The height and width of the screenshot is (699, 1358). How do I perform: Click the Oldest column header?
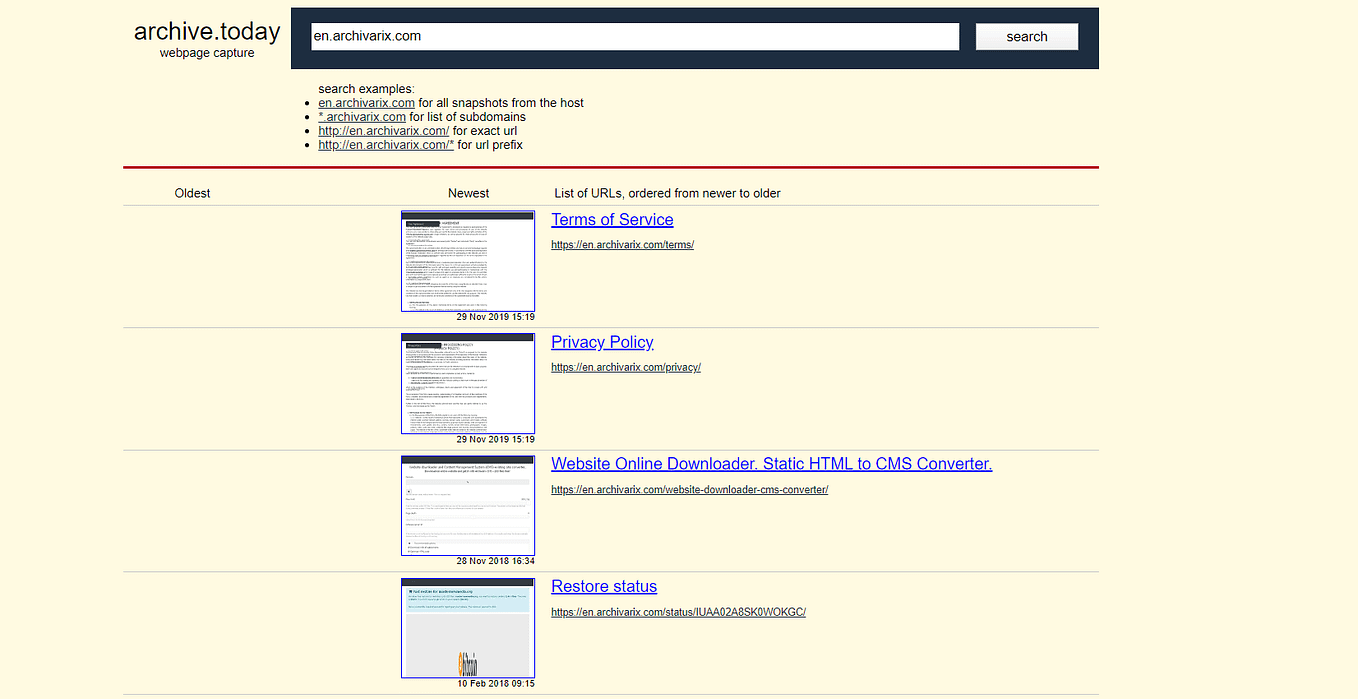point(192,193)
